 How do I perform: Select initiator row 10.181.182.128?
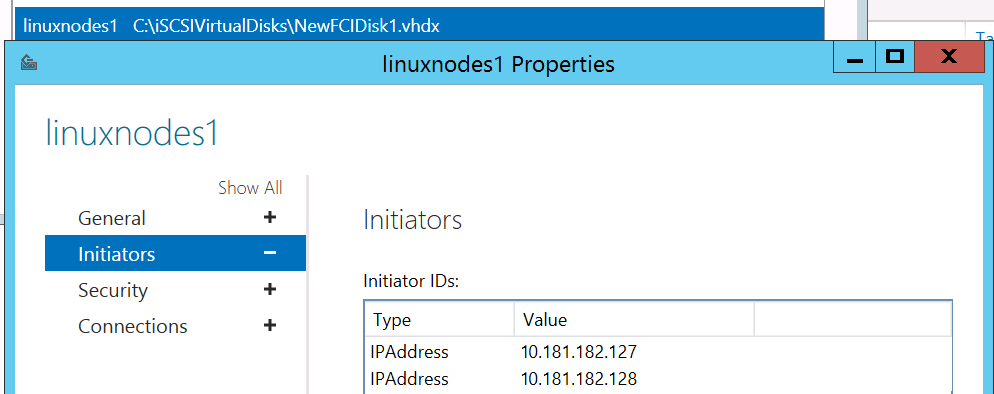tap(657, 379)
